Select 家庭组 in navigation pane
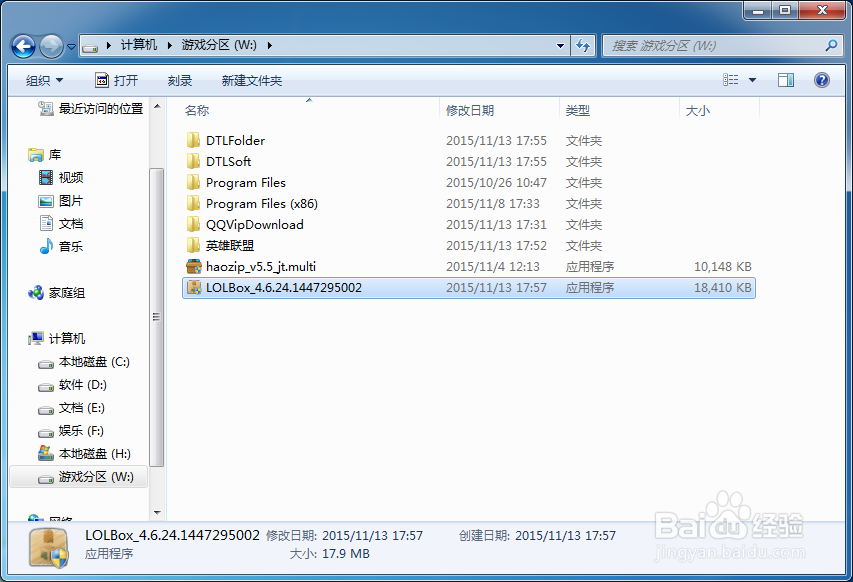Screen dimensions: 853x582 pyautogui.click(x=57, y=293)
